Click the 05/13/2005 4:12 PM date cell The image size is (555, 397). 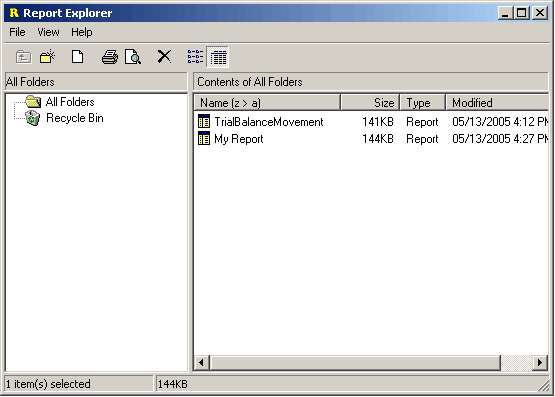(500, 122)
